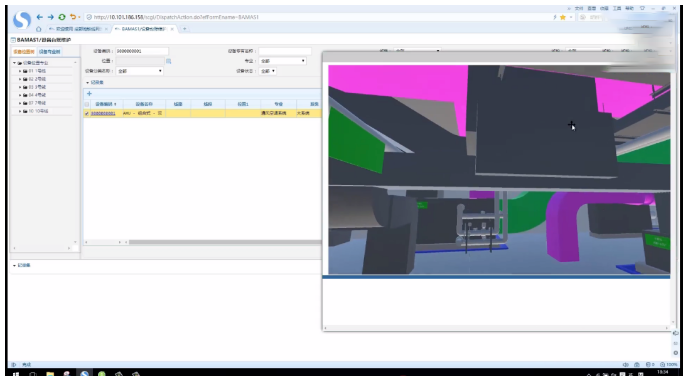Toggle the bottom 记录集 section arrow
689x380 pixels.
click(x=15, y=265)
